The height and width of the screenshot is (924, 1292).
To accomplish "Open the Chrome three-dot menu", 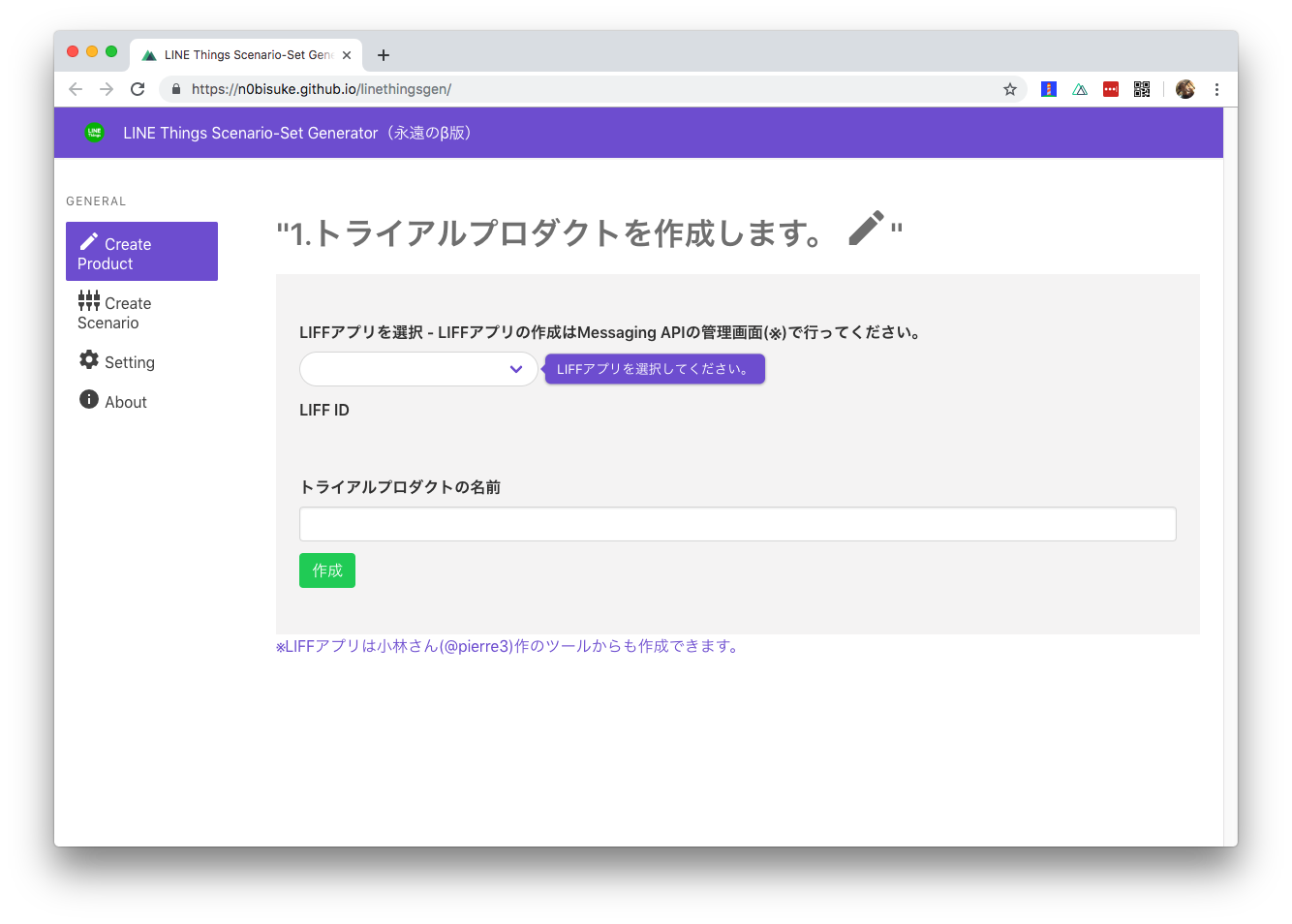I will [1216, 89].
